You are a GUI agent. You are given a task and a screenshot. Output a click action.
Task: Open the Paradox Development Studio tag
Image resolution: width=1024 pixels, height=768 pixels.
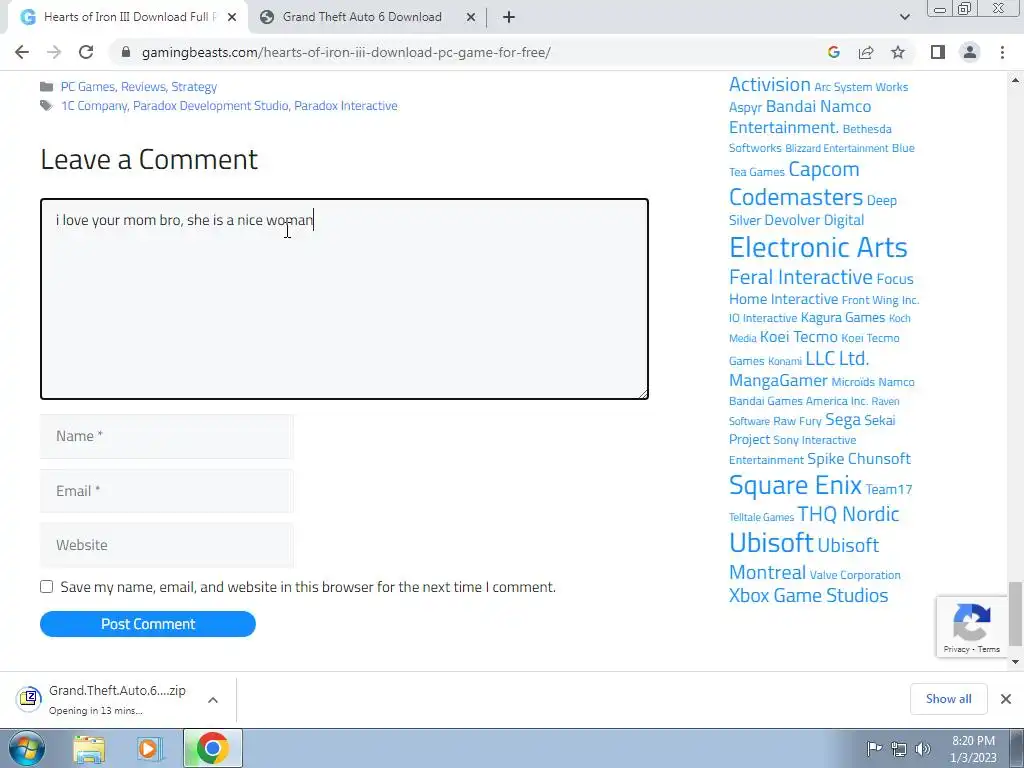point(210,106)
